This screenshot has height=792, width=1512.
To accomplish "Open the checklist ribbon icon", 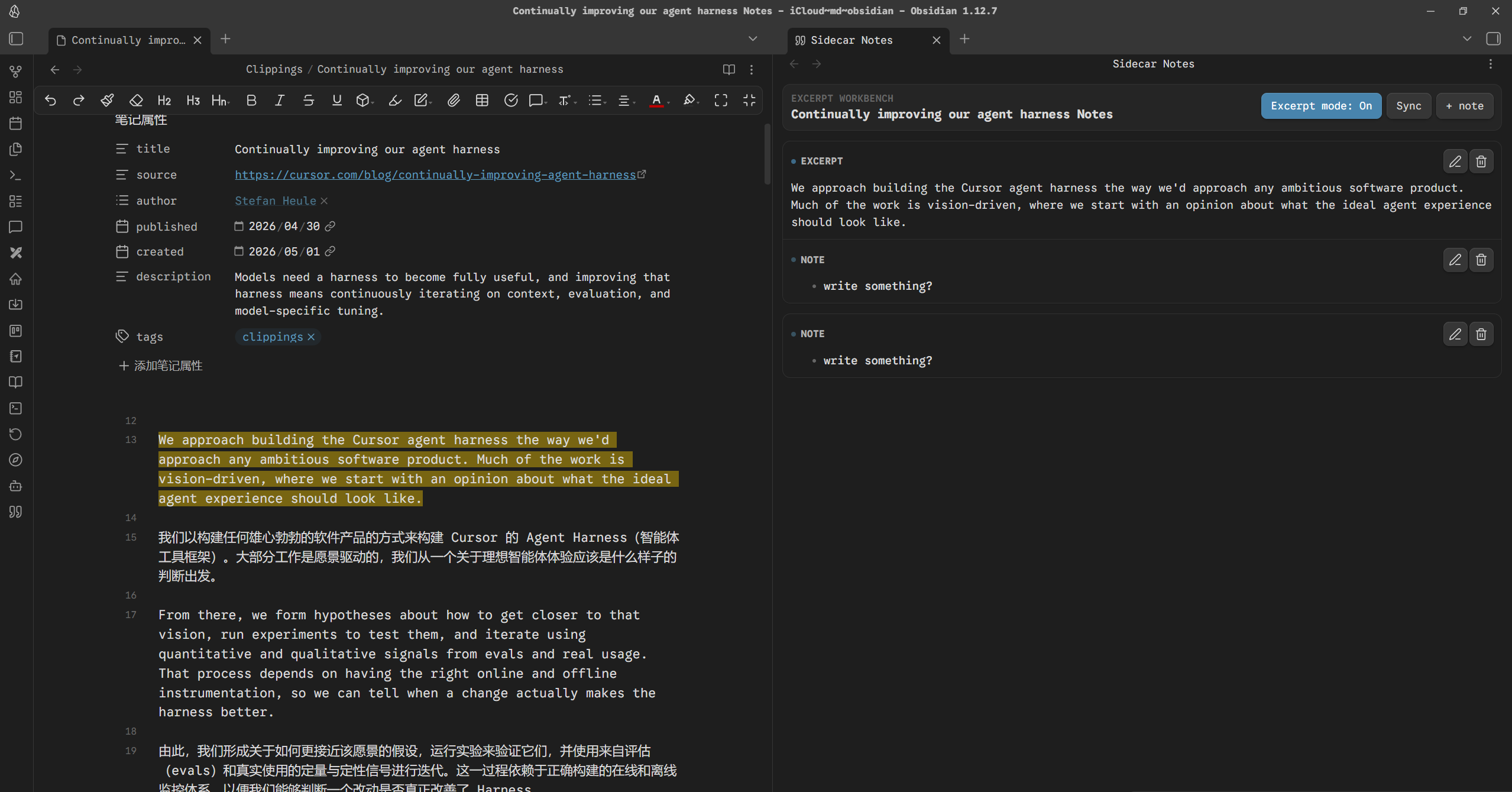I will (16, 201).
